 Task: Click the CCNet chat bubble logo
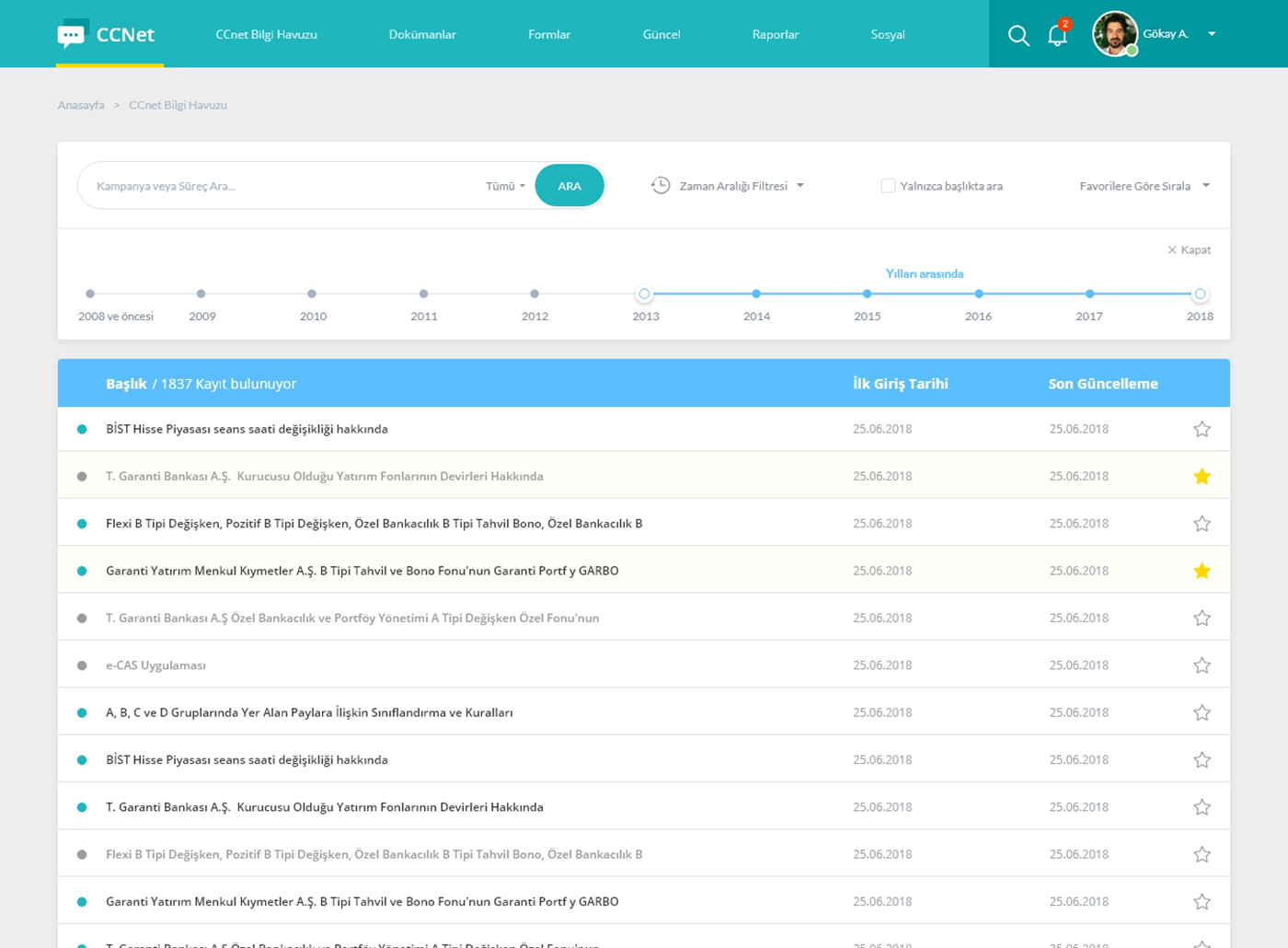(72, 34)
